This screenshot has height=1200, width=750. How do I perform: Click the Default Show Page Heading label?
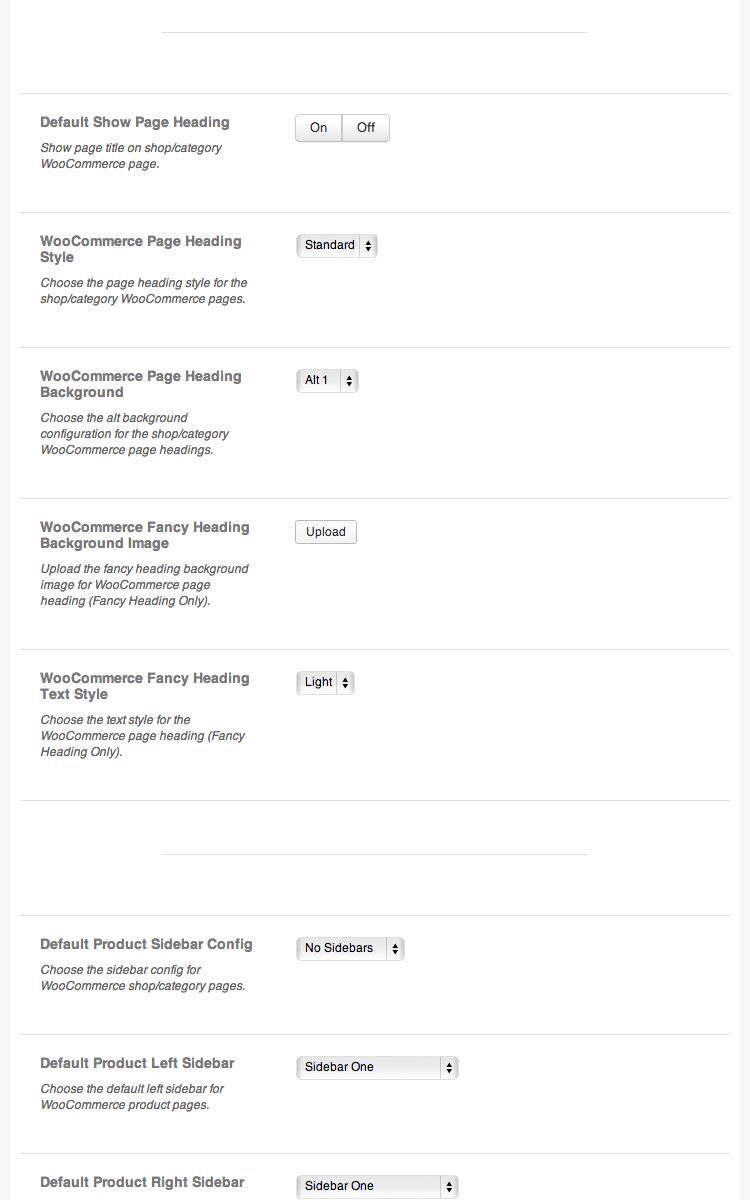tap(135, 122)
